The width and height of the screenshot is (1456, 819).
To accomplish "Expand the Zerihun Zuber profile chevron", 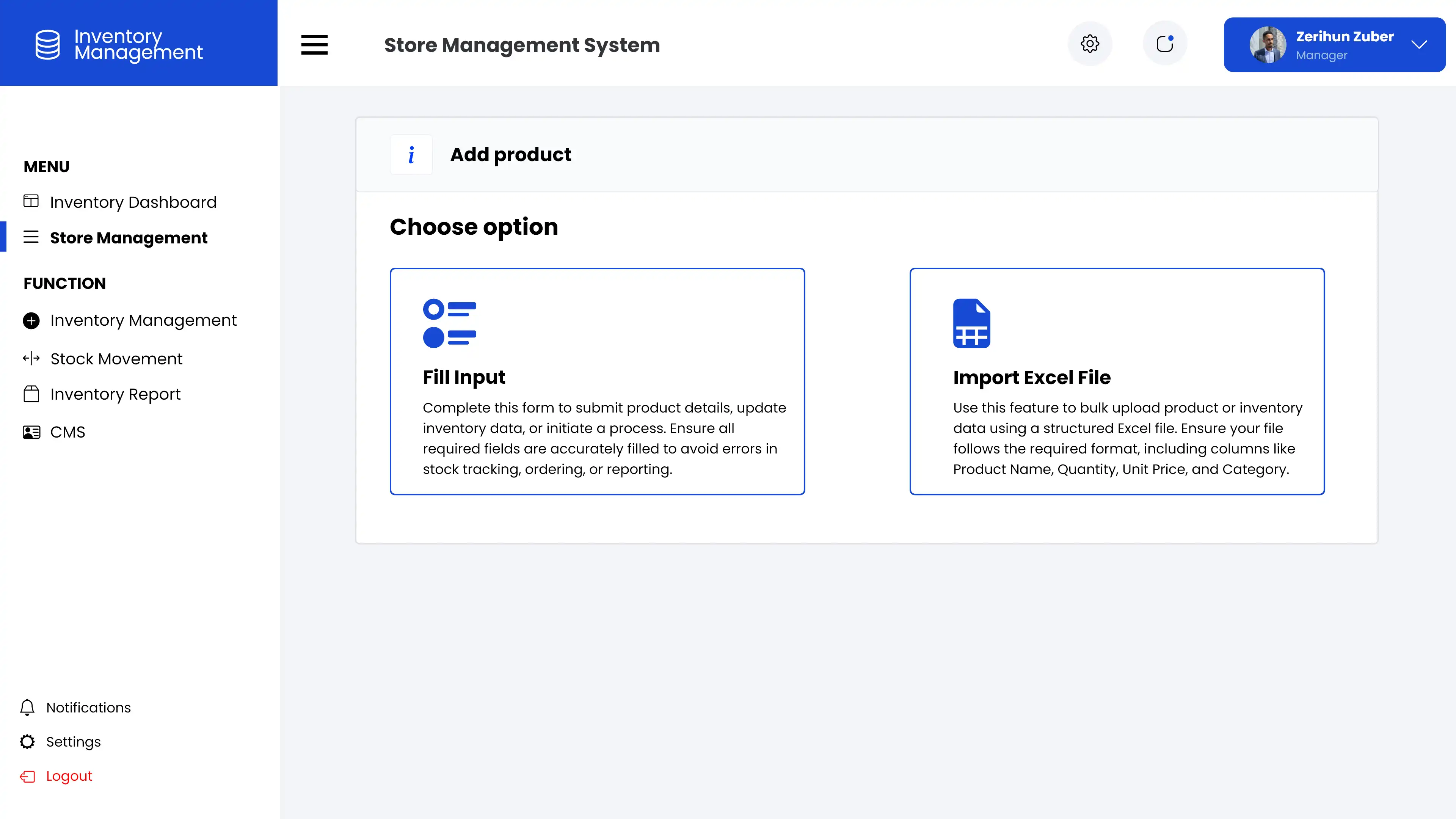I will pyautogui.click(x=1419, y=45).
